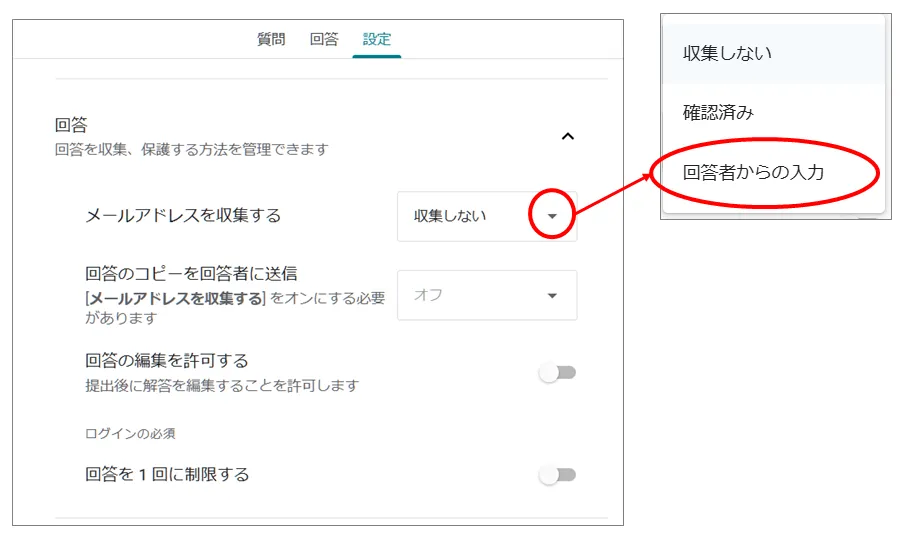Viewport: 916px width, 546px height.
Task: Click the arrow beside 収集しない
Action: pos(552,216)
